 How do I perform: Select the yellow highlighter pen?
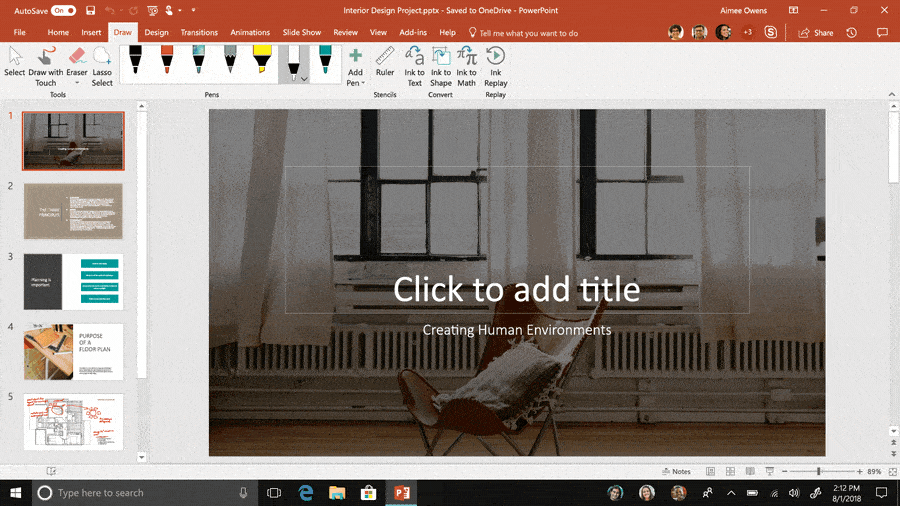(262, 60)
